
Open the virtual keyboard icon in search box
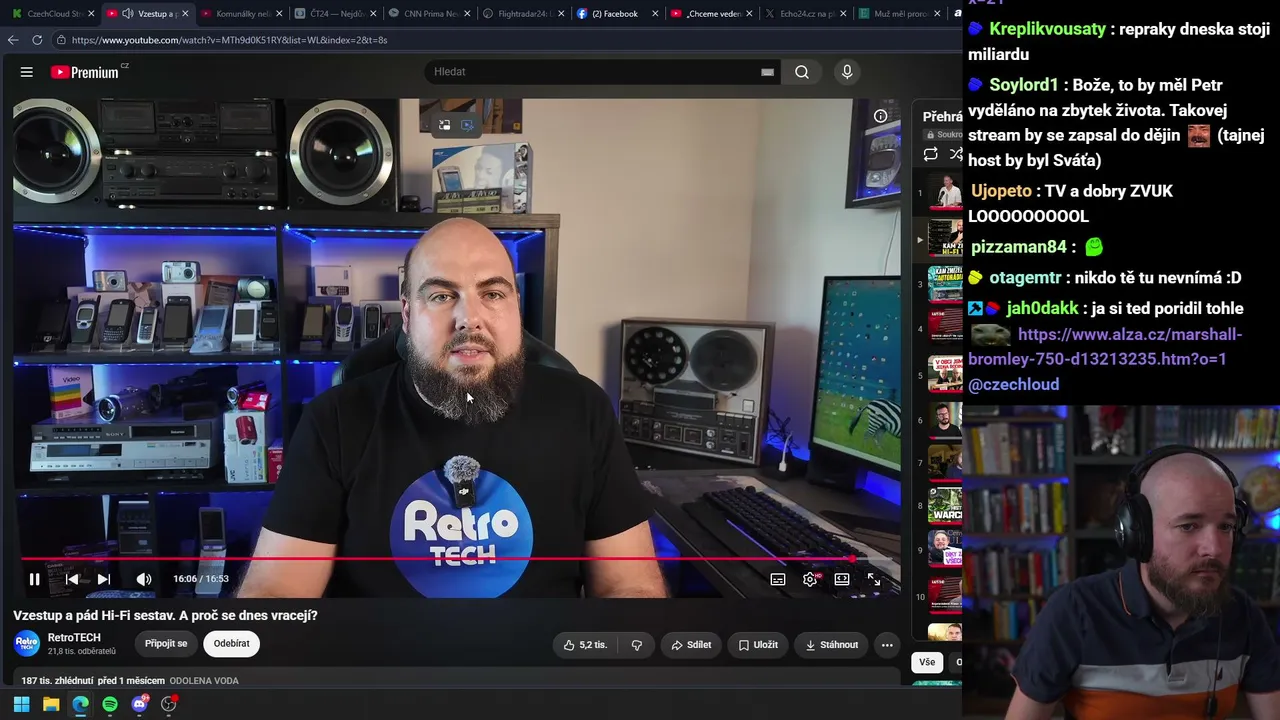pyautogui.click(x=767, y=72)
